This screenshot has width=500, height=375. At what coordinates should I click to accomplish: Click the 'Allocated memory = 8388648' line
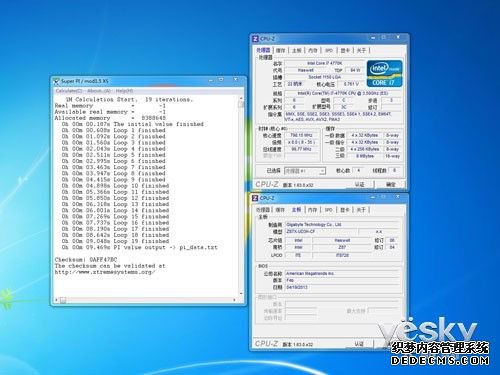coord(110,118)
